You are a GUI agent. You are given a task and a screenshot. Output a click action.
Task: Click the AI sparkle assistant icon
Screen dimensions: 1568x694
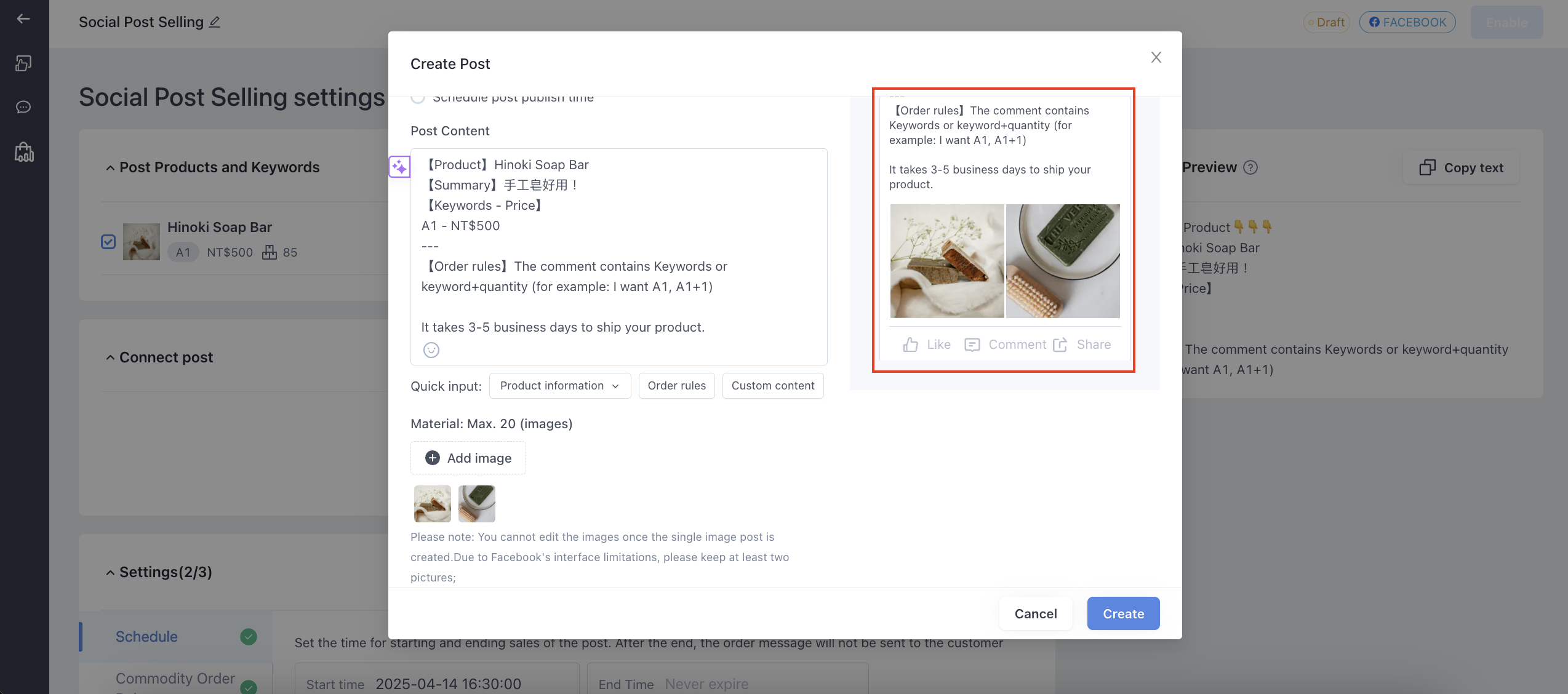click(x=399, y=166)
